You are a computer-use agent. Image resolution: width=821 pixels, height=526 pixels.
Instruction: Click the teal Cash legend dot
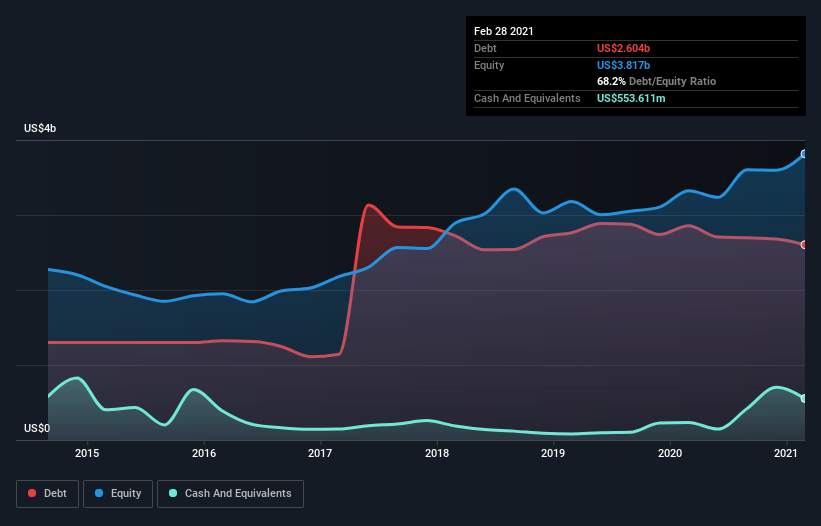[x=173, y=493]
